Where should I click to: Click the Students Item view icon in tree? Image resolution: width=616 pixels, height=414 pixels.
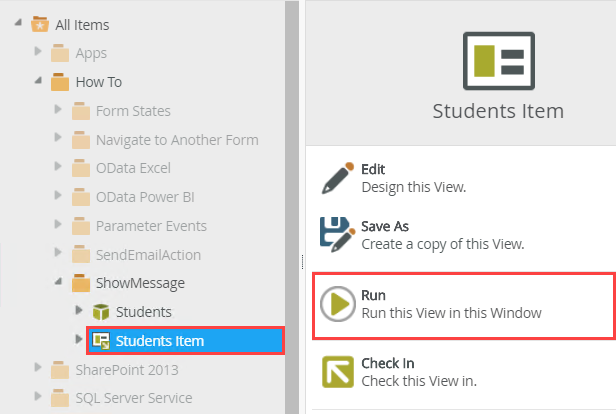tap(101, 341)
